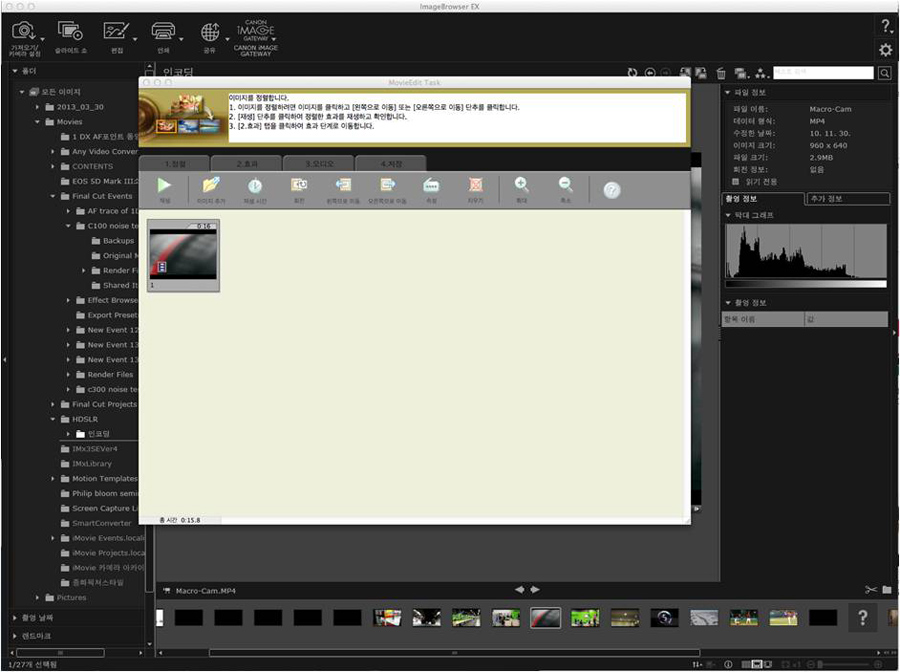Open the star rating filter
900x672 pixels.
click(762, 73)
